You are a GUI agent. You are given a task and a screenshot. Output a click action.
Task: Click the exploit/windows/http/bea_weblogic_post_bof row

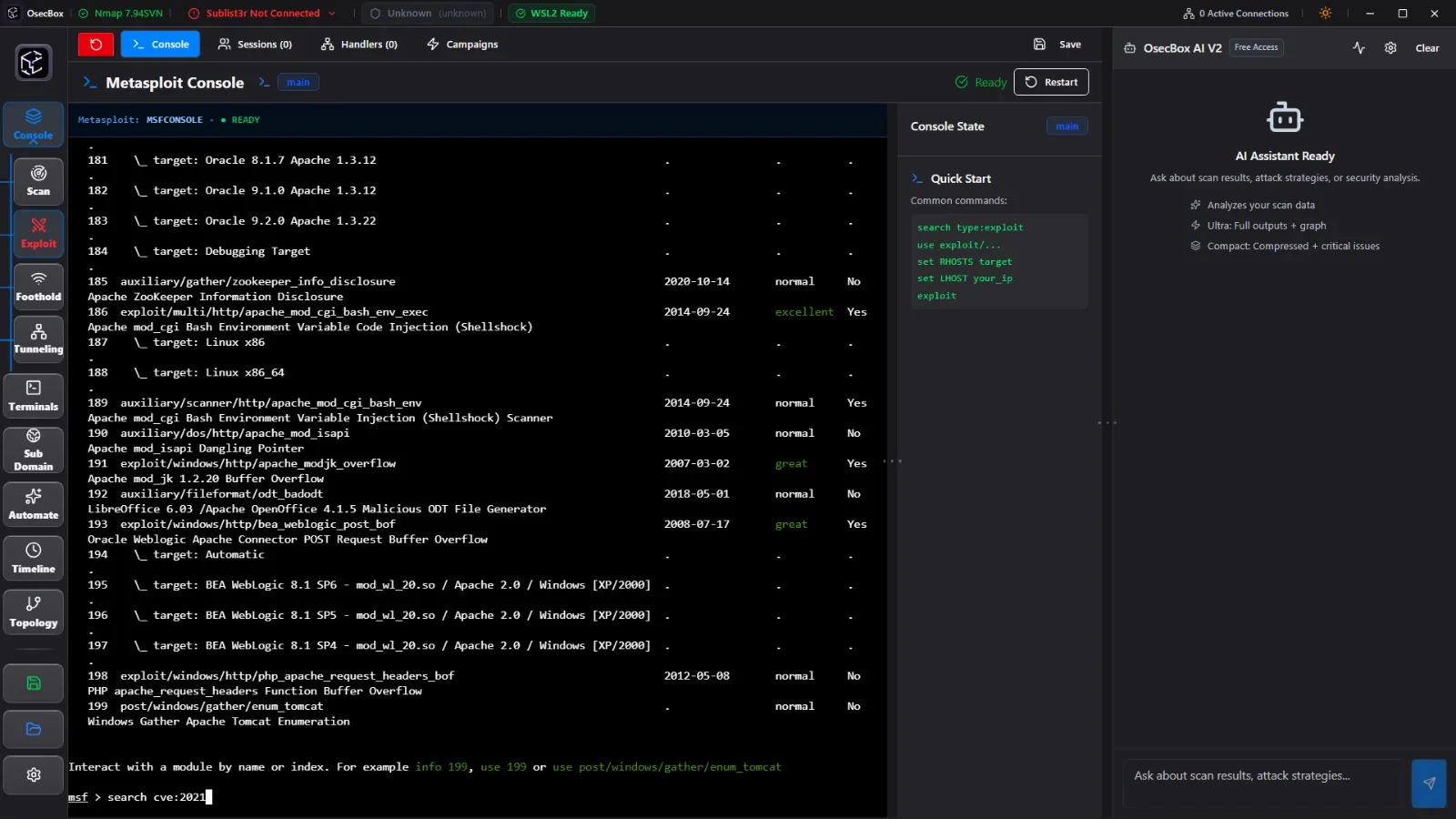pos(477,524)
